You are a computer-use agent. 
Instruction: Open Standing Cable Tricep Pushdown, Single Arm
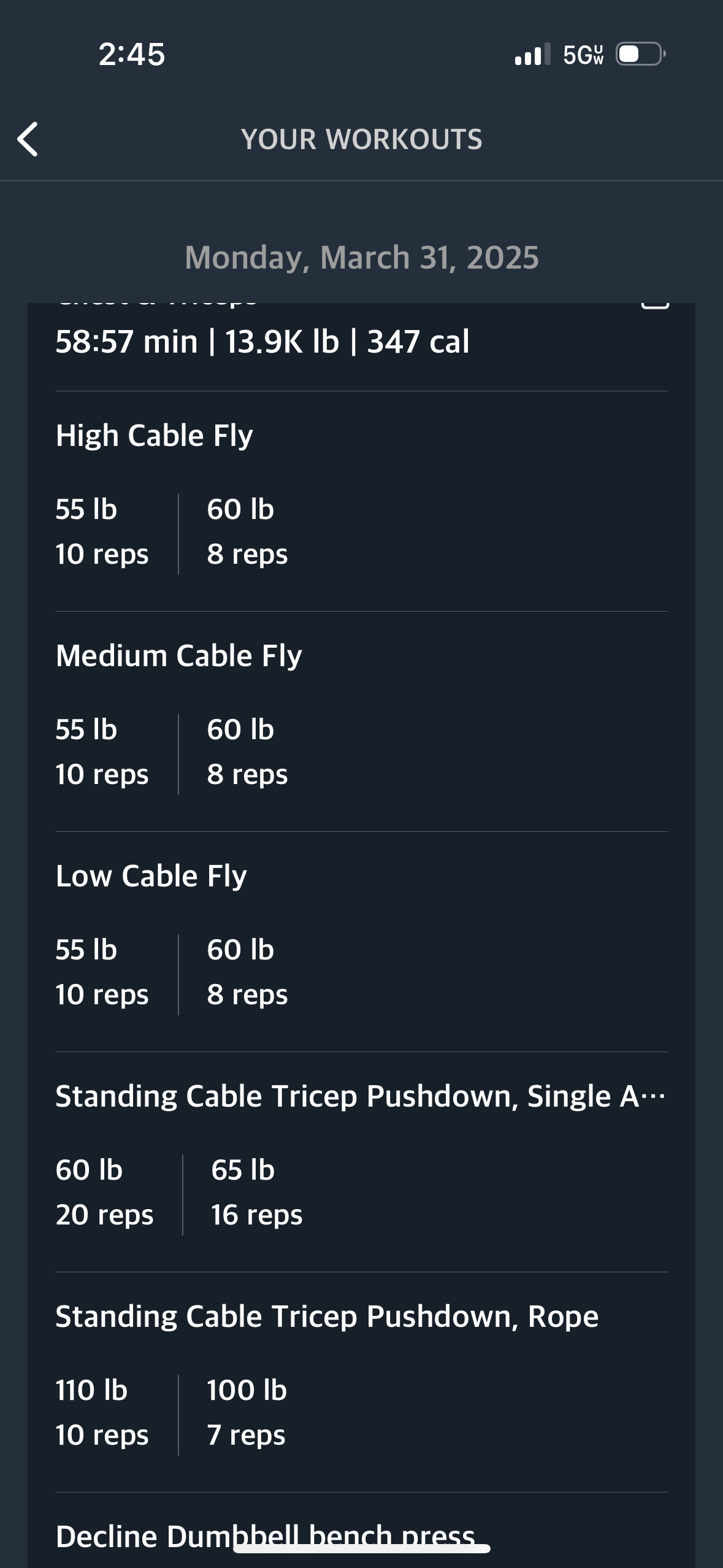(361, 1096)
